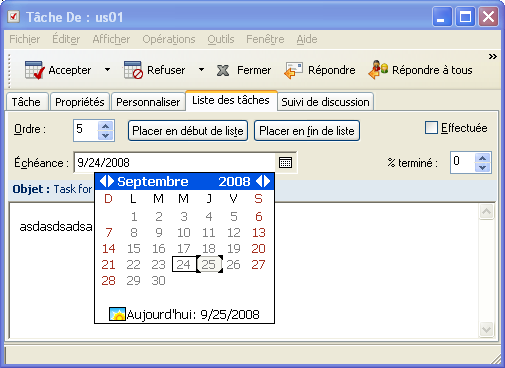Select September 24 in the calendar
Viewport: 505px width, 368px height.
click(x=184, y=264)
